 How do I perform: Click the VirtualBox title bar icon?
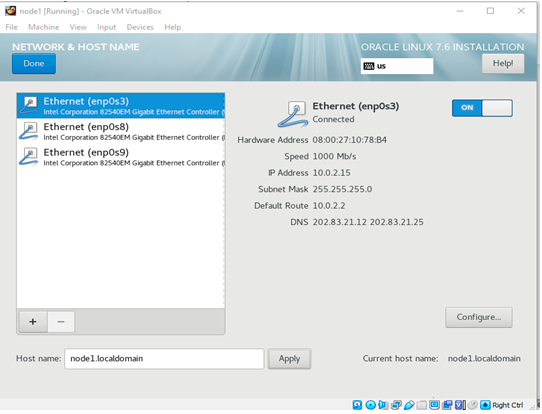[10, 11]
